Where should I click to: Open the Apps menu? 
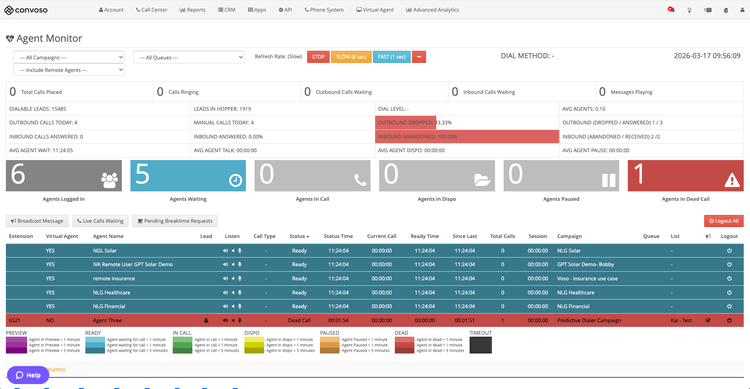pos(257,10)
